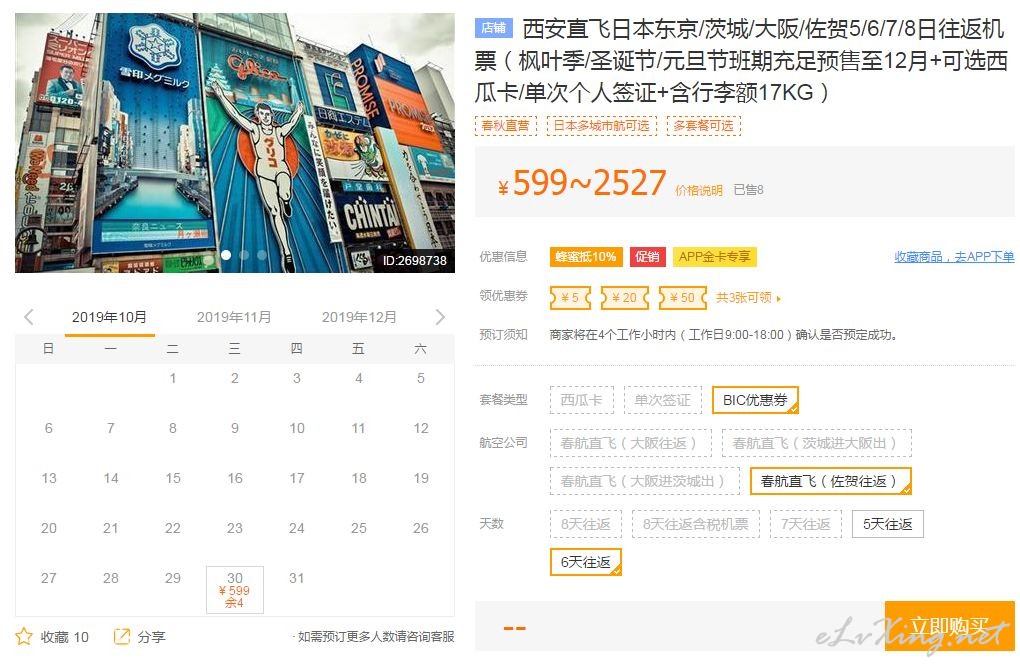Viewport: 1020px width, 669px height.
Task: Click the 立即购买 buy now button
Action: (949, 625)
